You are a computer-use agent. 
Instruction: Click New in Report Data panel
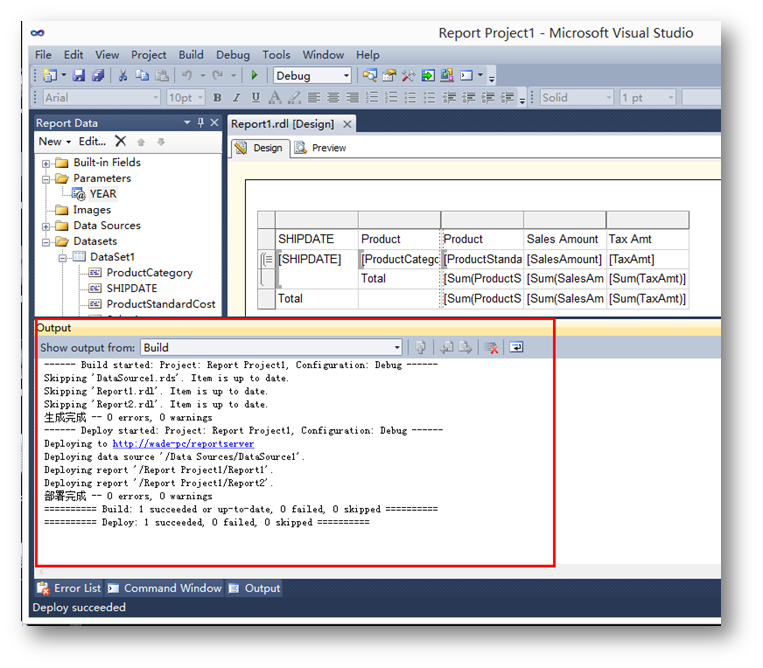pos(54,141)
